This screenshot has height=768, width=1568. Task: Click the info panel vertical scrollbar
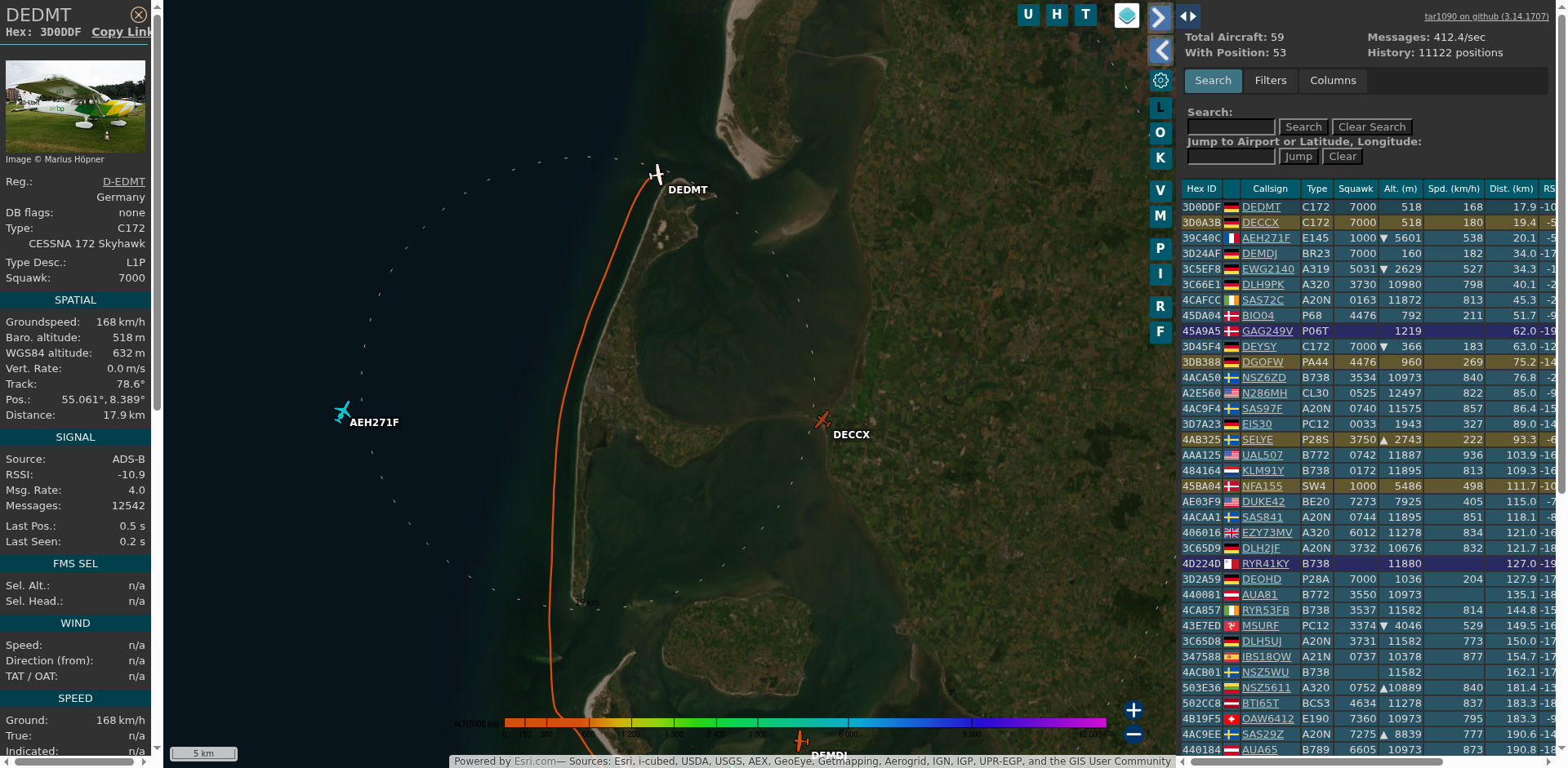point(157,212)
